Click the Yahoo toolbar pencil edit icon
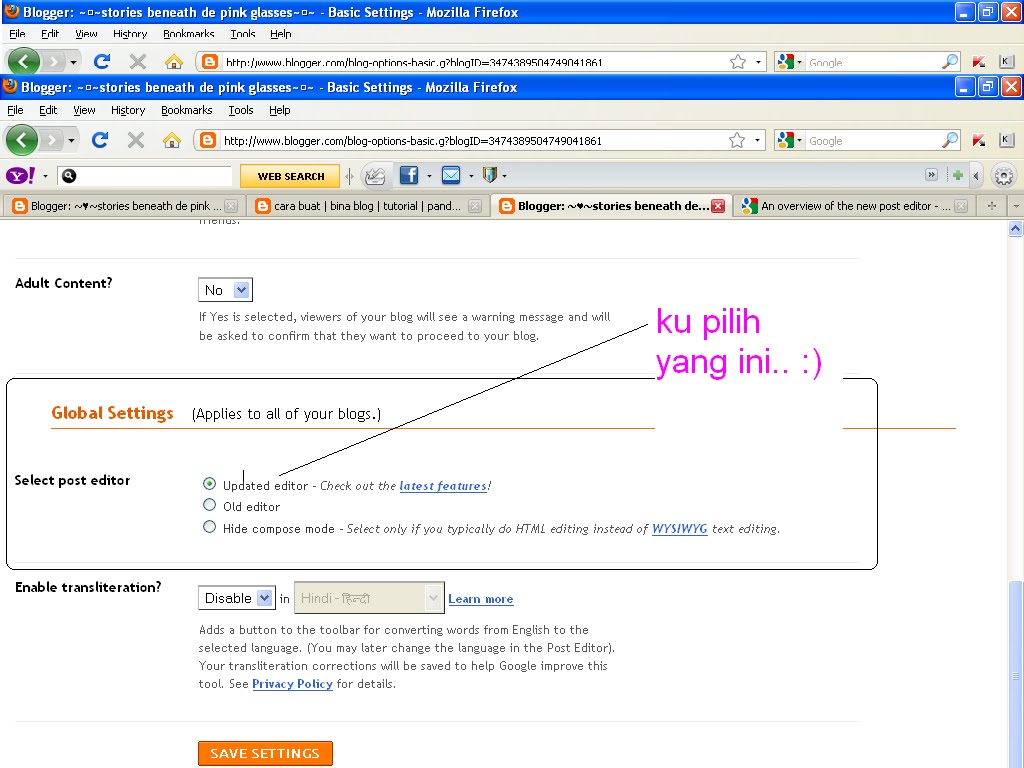The image size is (1024, 768). [375, 176]
